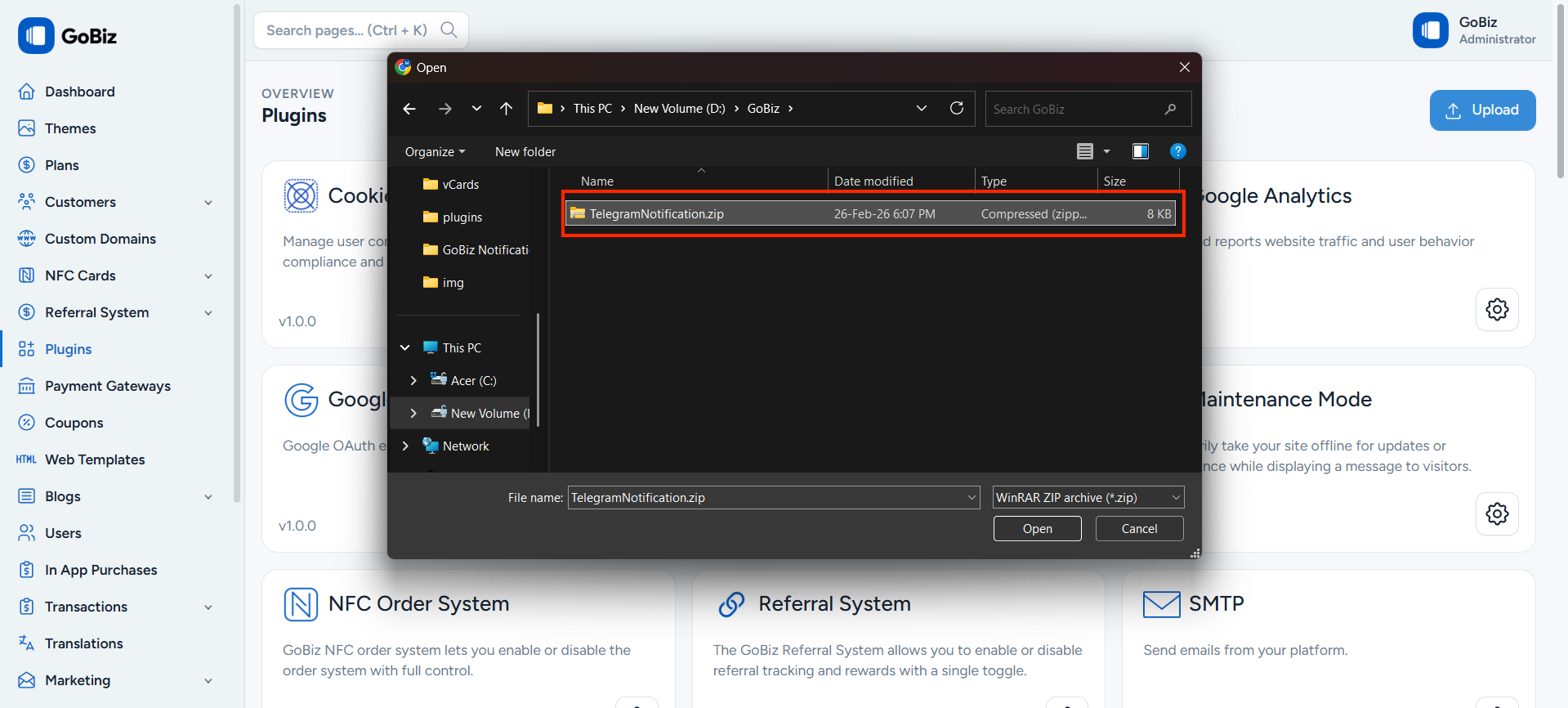Viewport: 1568px width, 708px height.
Task: Cancel the Open dialog
Action: tap(1139, 529)
